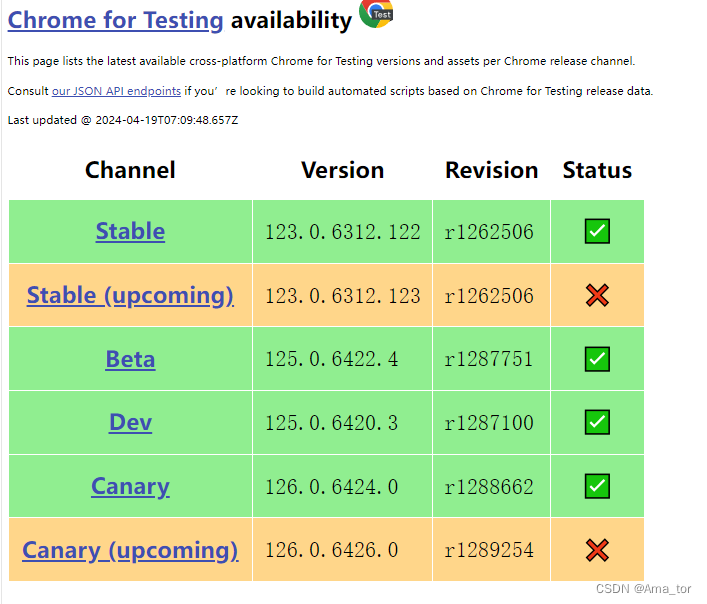This screenshot has width=707, height=604.
Task: Click the Revision column header
Action: pos(491,170)
